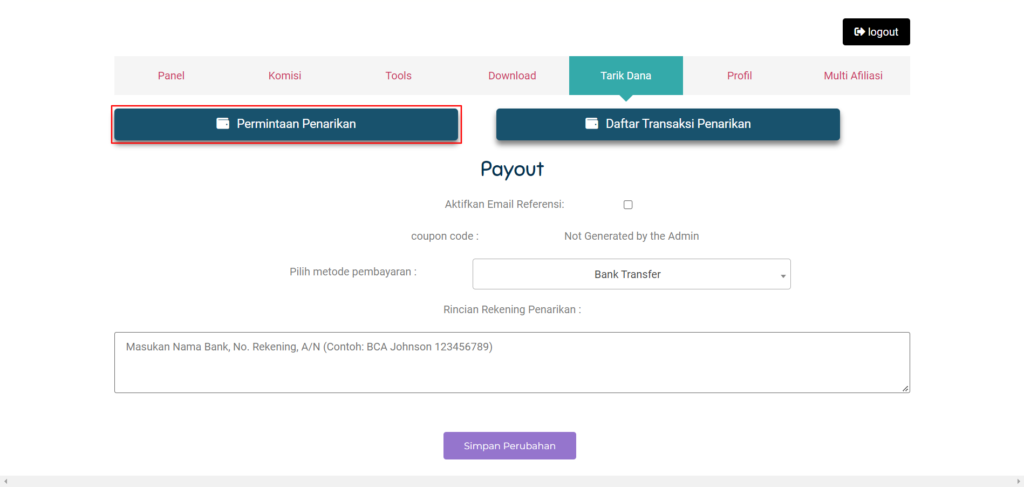Click the wallet icon on Permintaan Penarikan
The image size is (1024, 487).
coord(223,124)
